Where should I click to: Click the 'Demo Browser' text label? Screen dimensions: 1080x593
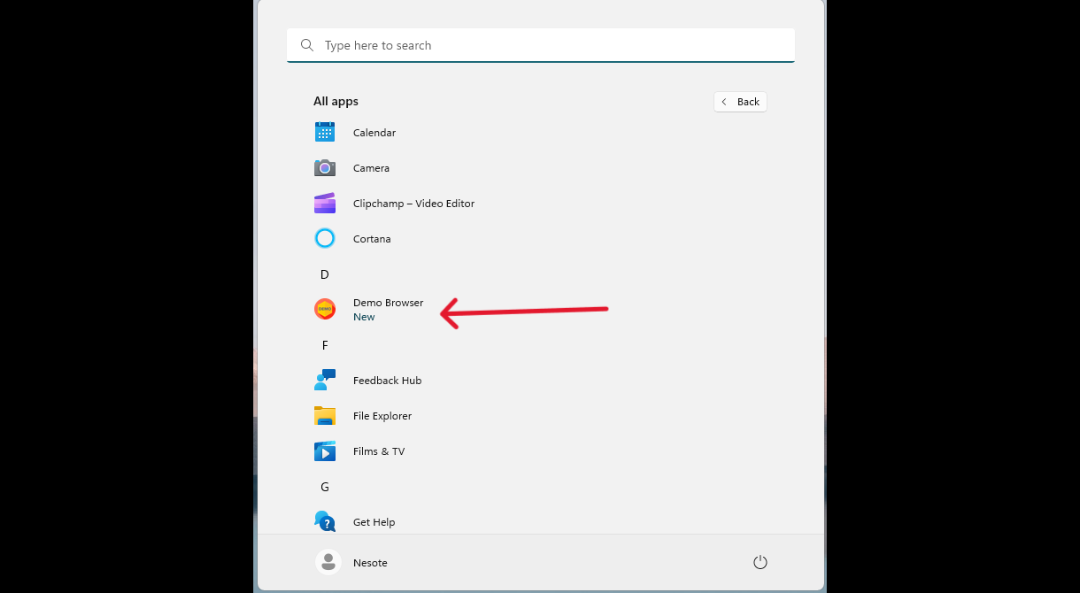pyautogui.click(x=388, y=302)
